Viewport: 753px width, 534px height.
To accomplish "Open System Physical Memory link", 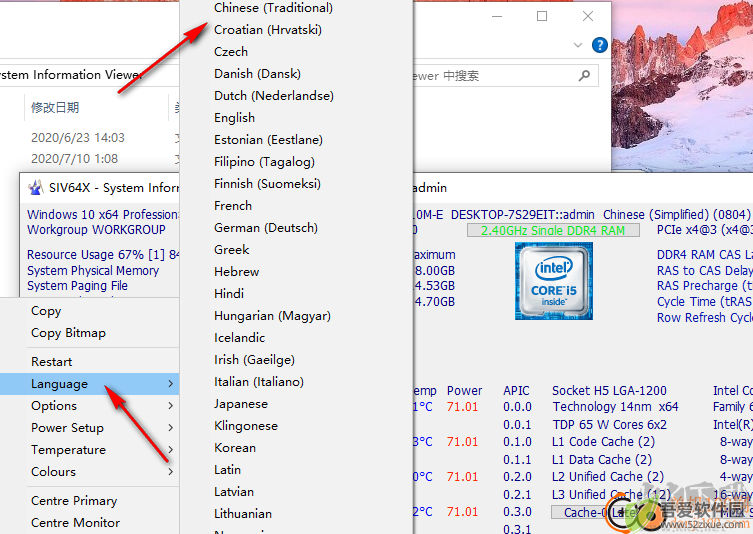I will pos(93,271).
